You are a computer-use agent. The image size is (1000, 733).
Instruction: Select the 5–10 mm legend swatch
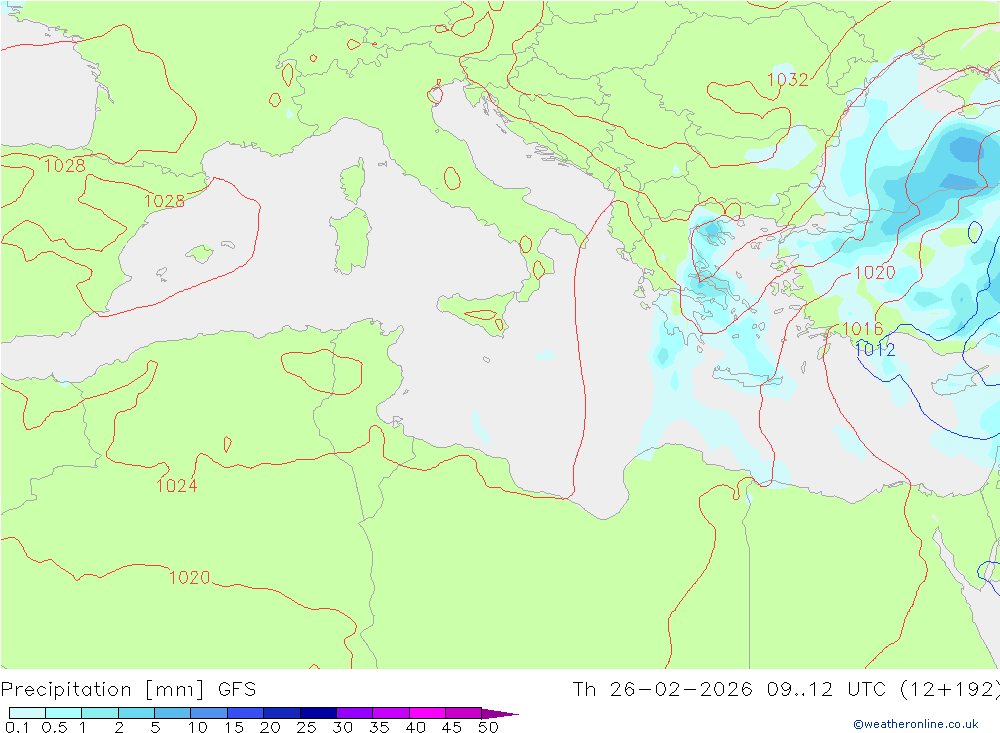tap(172, 713)
